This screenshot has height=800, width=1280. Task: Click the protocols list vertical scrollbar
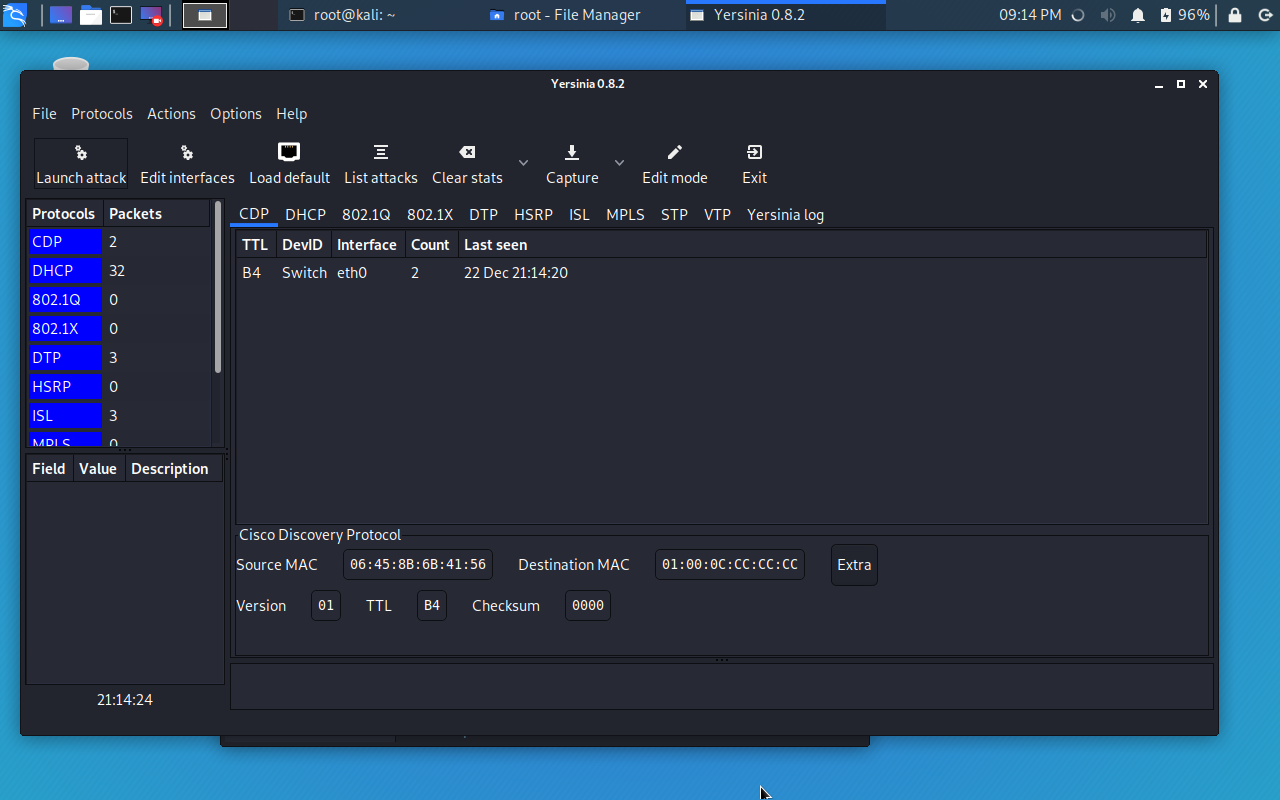(x=218, y=288)
